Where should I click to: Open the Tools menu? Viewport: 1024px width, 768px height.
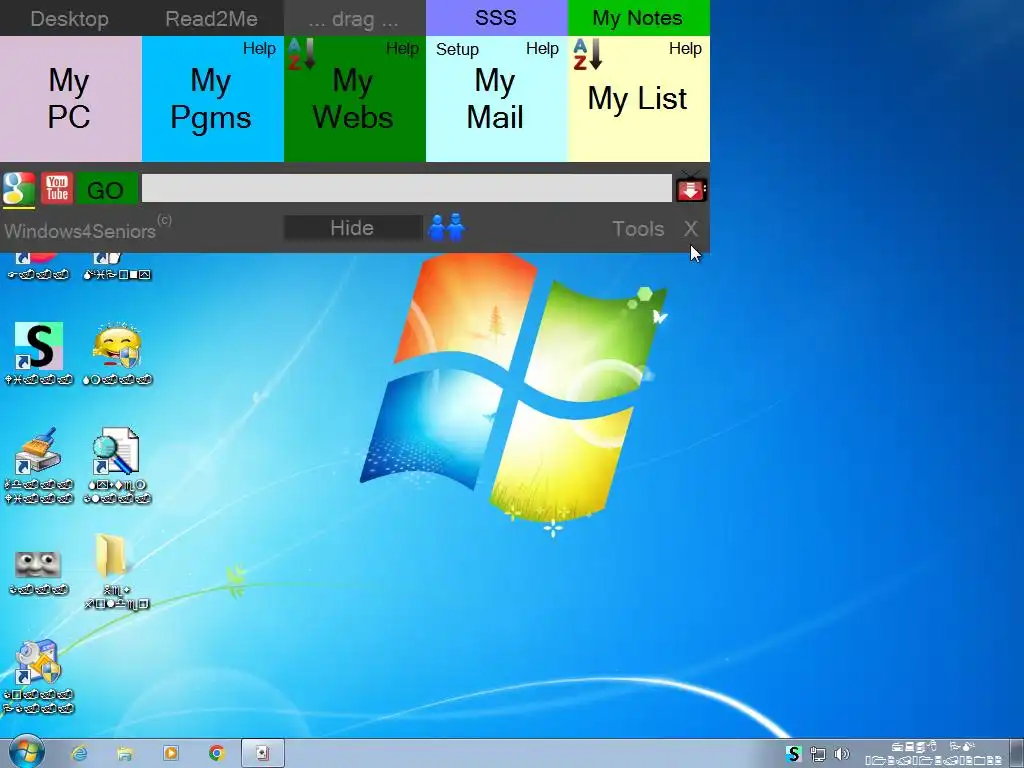(x=637, y=229)
